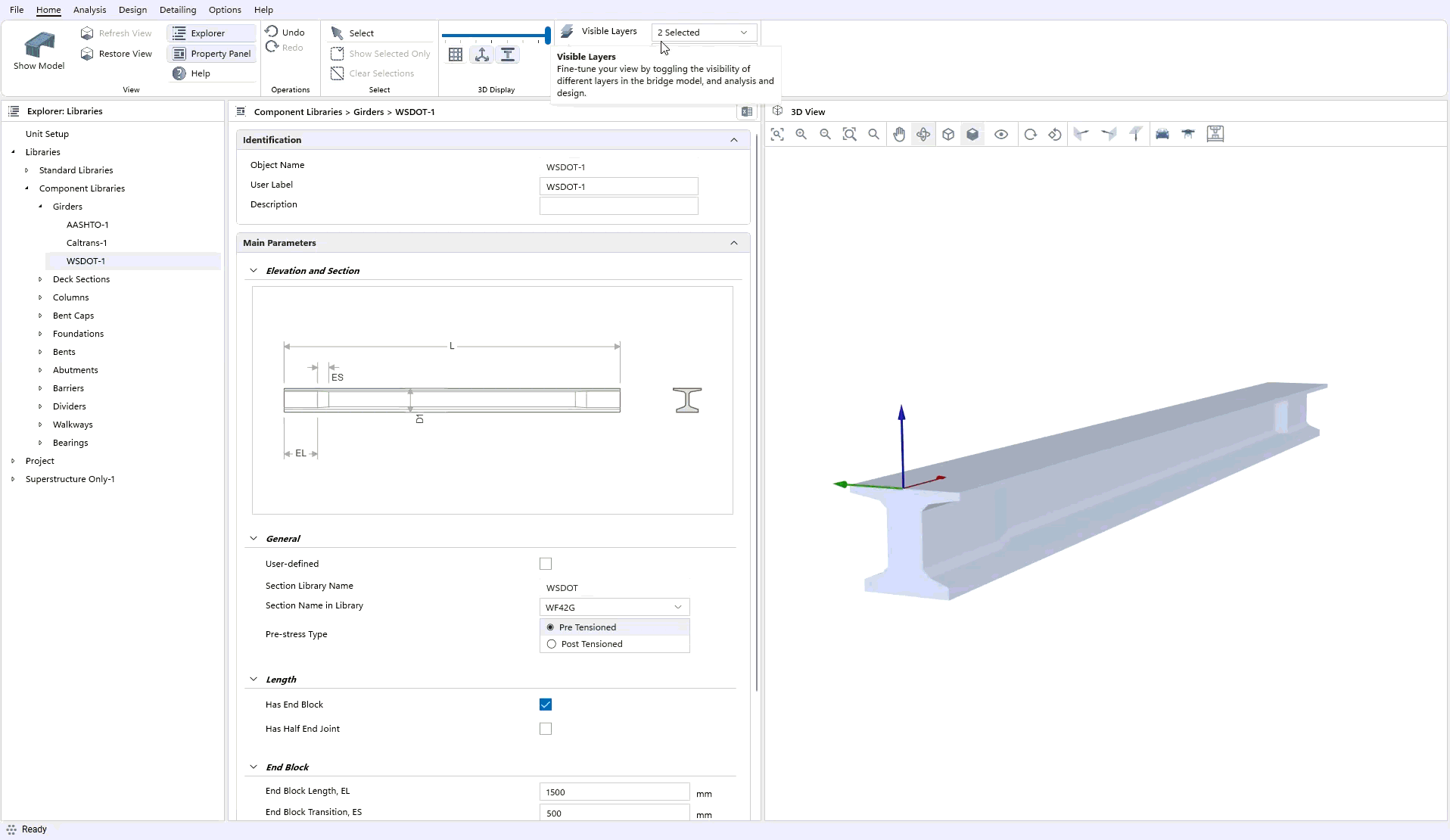Select the pan hand tool in 3D View
Viewport: 1450px width, 840px height.
coord(898,135)
